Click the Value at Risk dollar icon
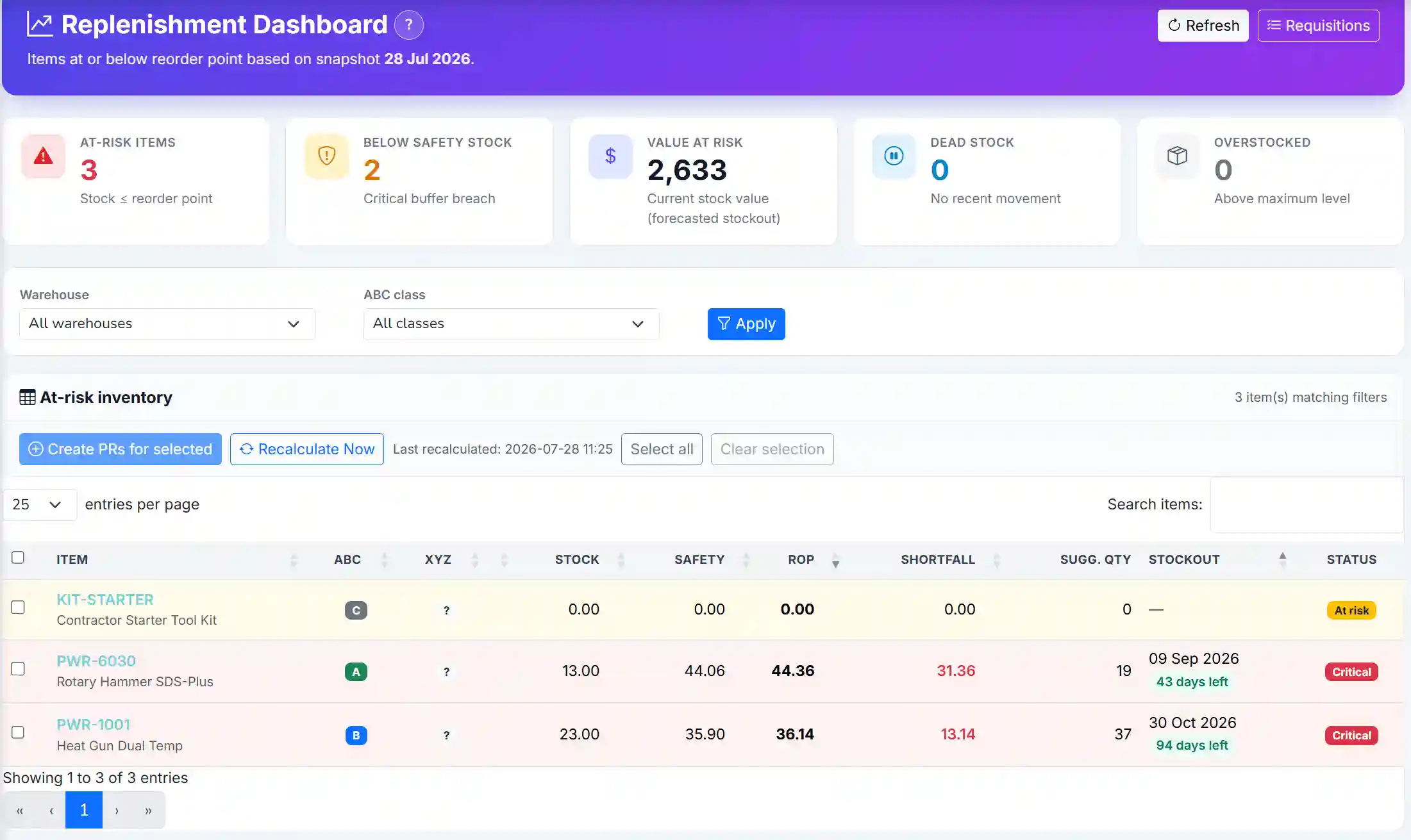 610,156
